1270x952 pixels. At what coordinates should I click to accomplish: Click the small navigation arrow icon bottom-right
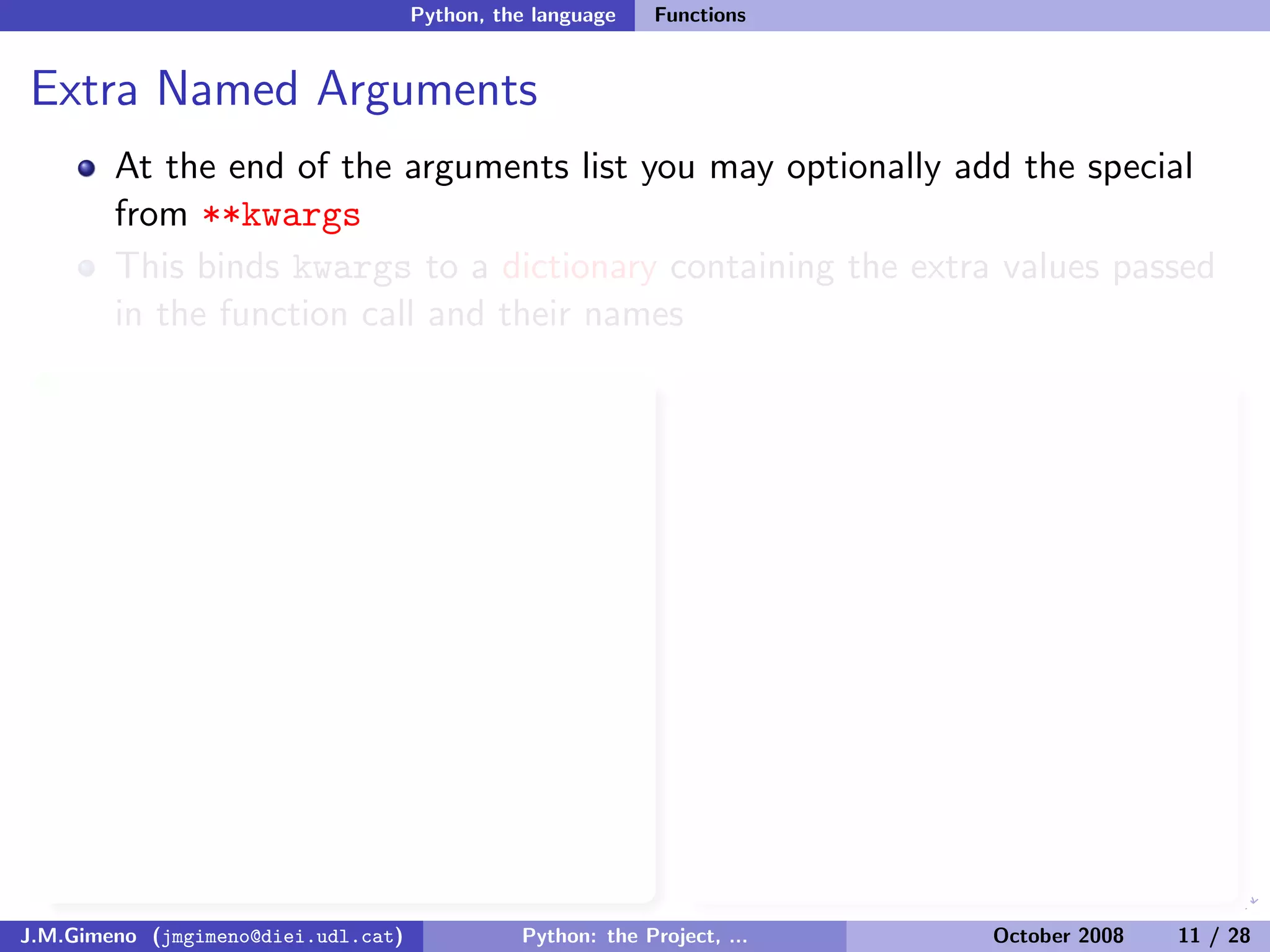coord(1253,901)
